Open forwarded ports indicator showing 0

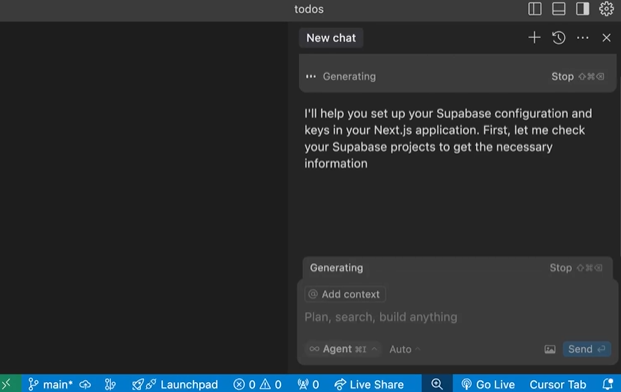(x=308, y=384)
